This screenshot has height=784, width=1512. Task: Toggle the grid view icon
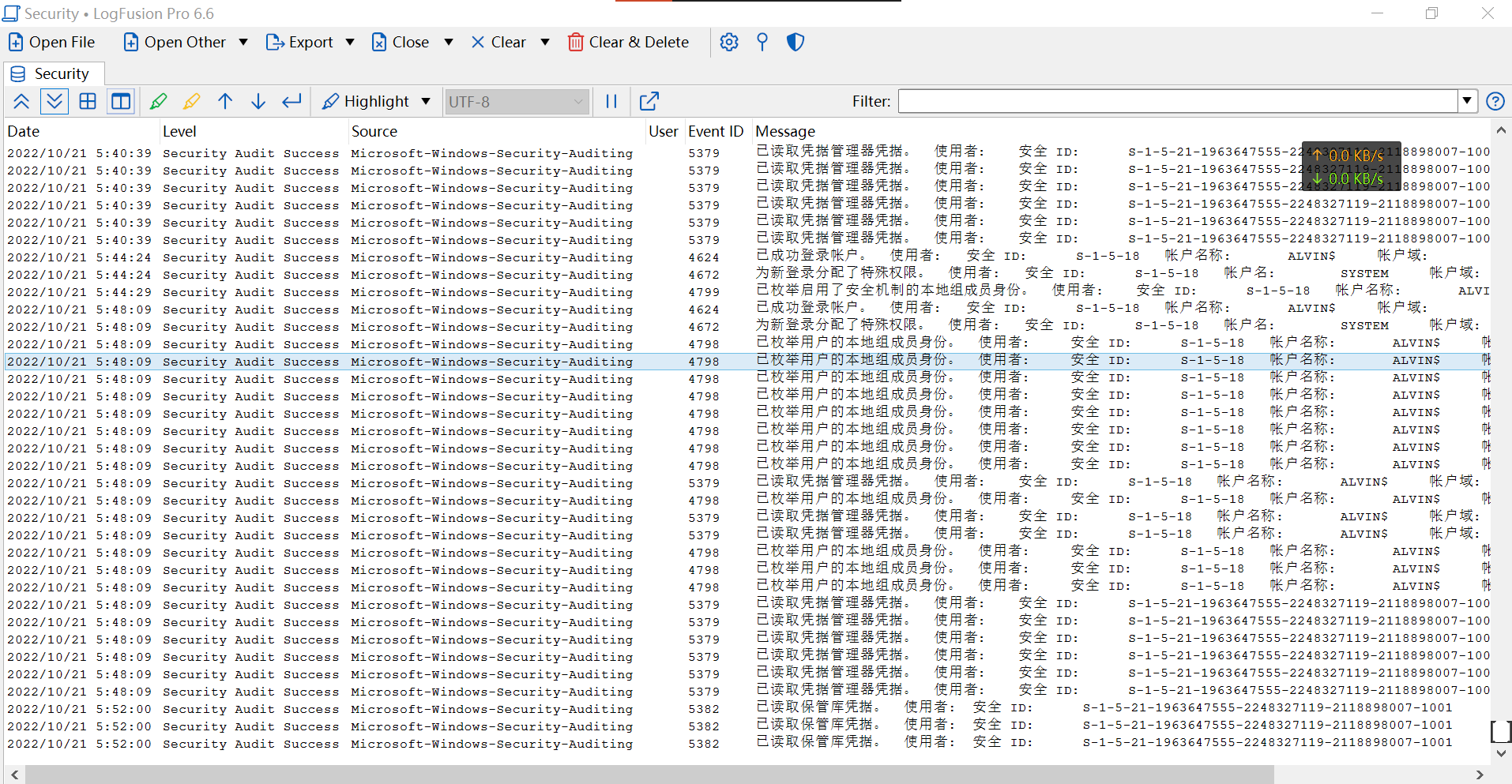(88, 101)
